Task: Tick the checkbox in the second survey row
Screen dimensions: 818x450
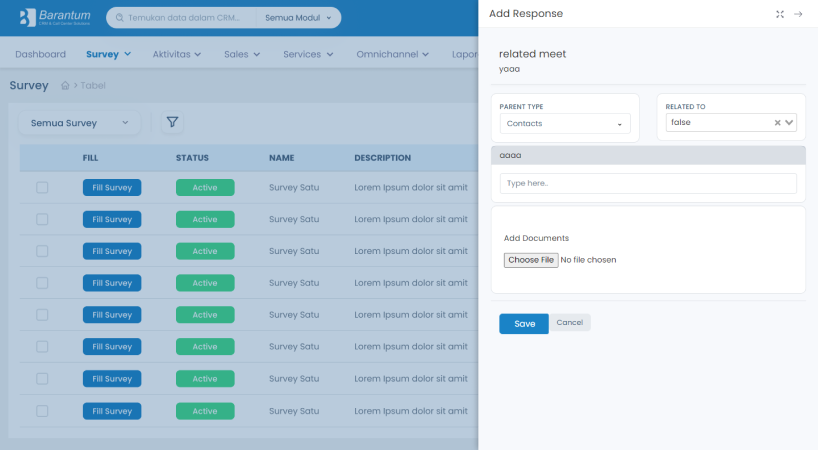Action: pos(42,219)
